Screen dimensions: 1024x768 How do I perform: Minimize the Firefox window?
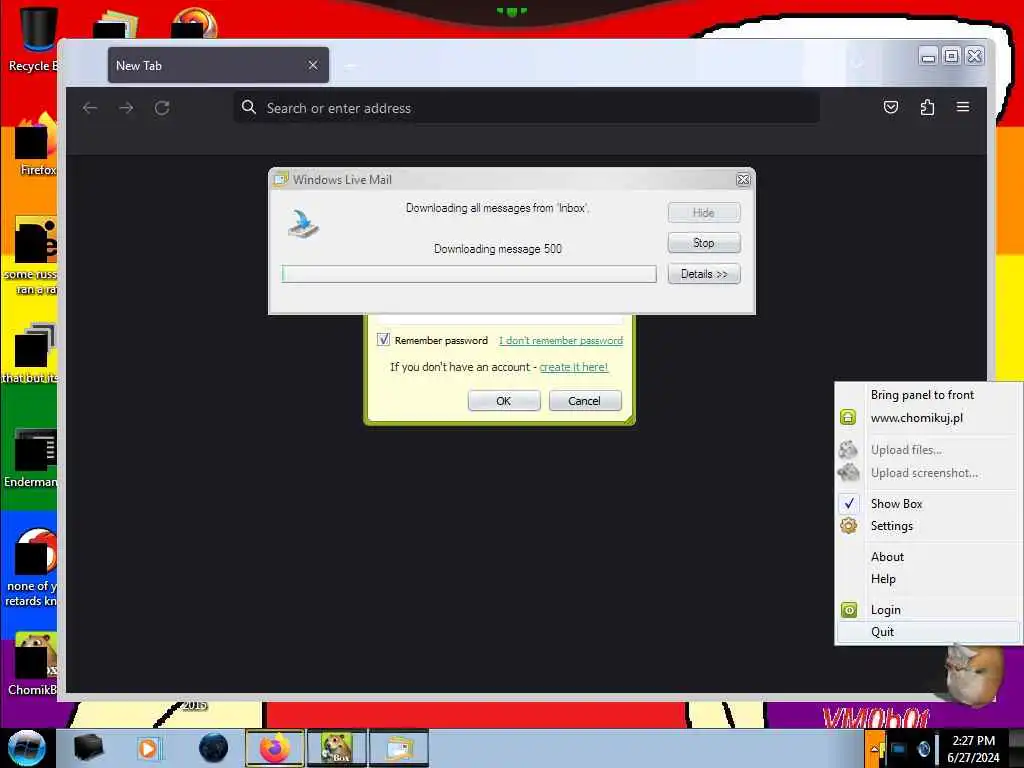click(928, 57)
